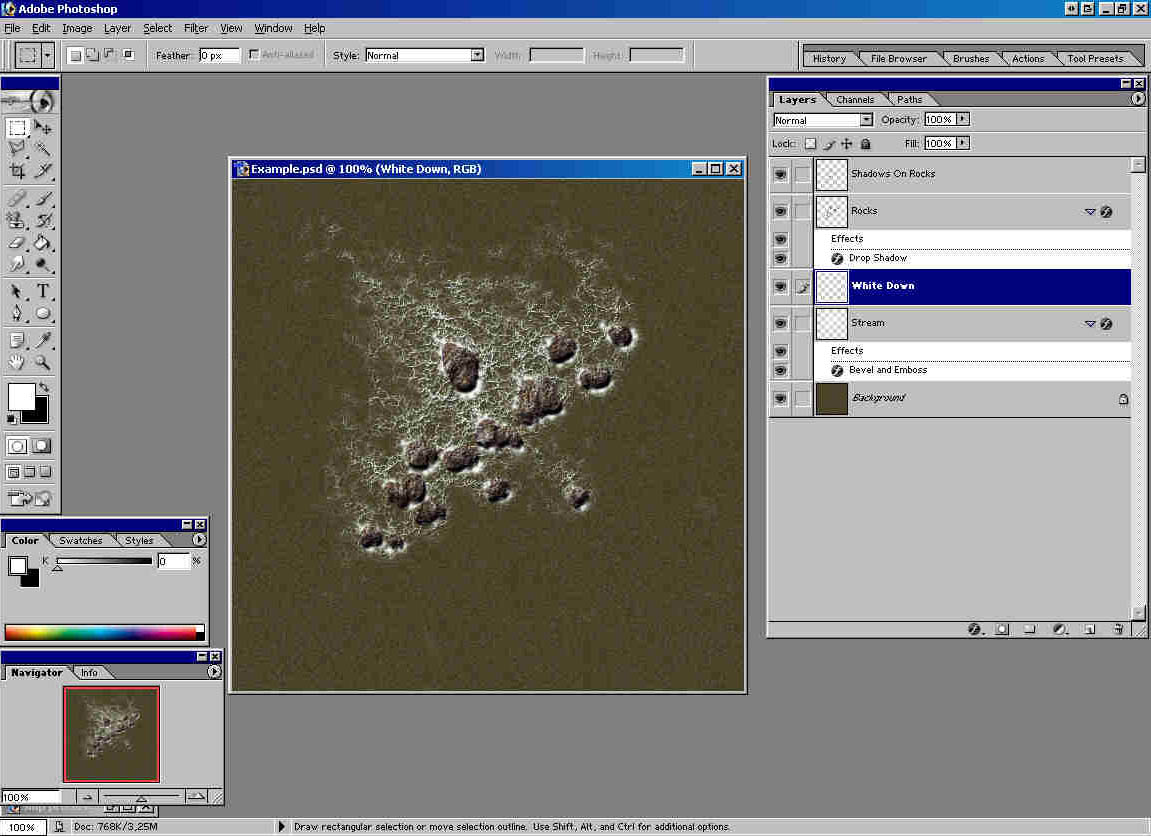1151x836 pixels.
Task: Select the Hand tool
Action: 17,363
